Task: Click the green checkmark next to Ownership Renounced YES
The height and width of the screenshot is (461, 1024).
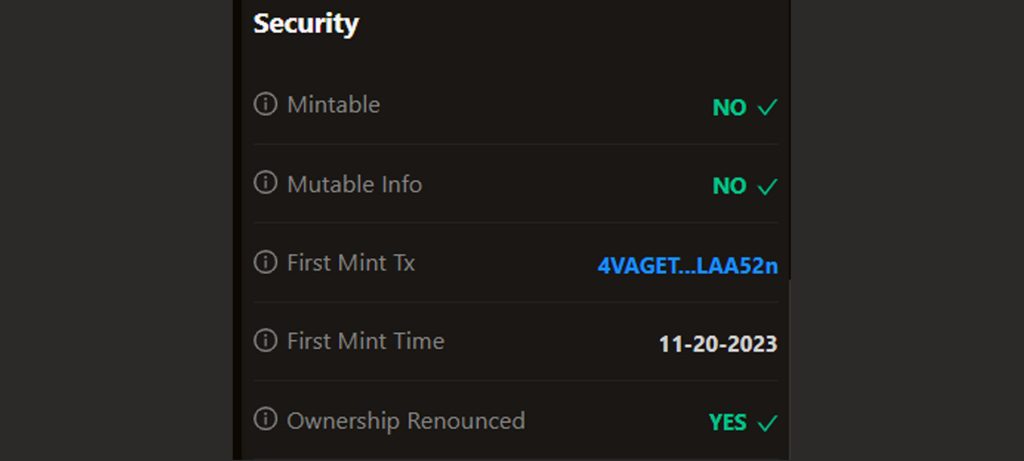Action: (x=767, y=423)
